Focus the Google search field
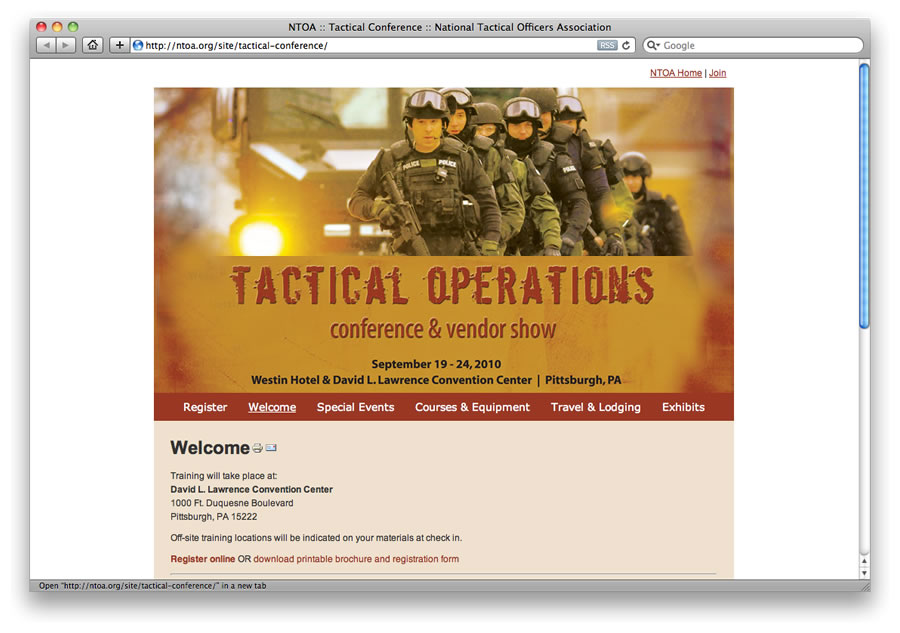 pos(753,45)
